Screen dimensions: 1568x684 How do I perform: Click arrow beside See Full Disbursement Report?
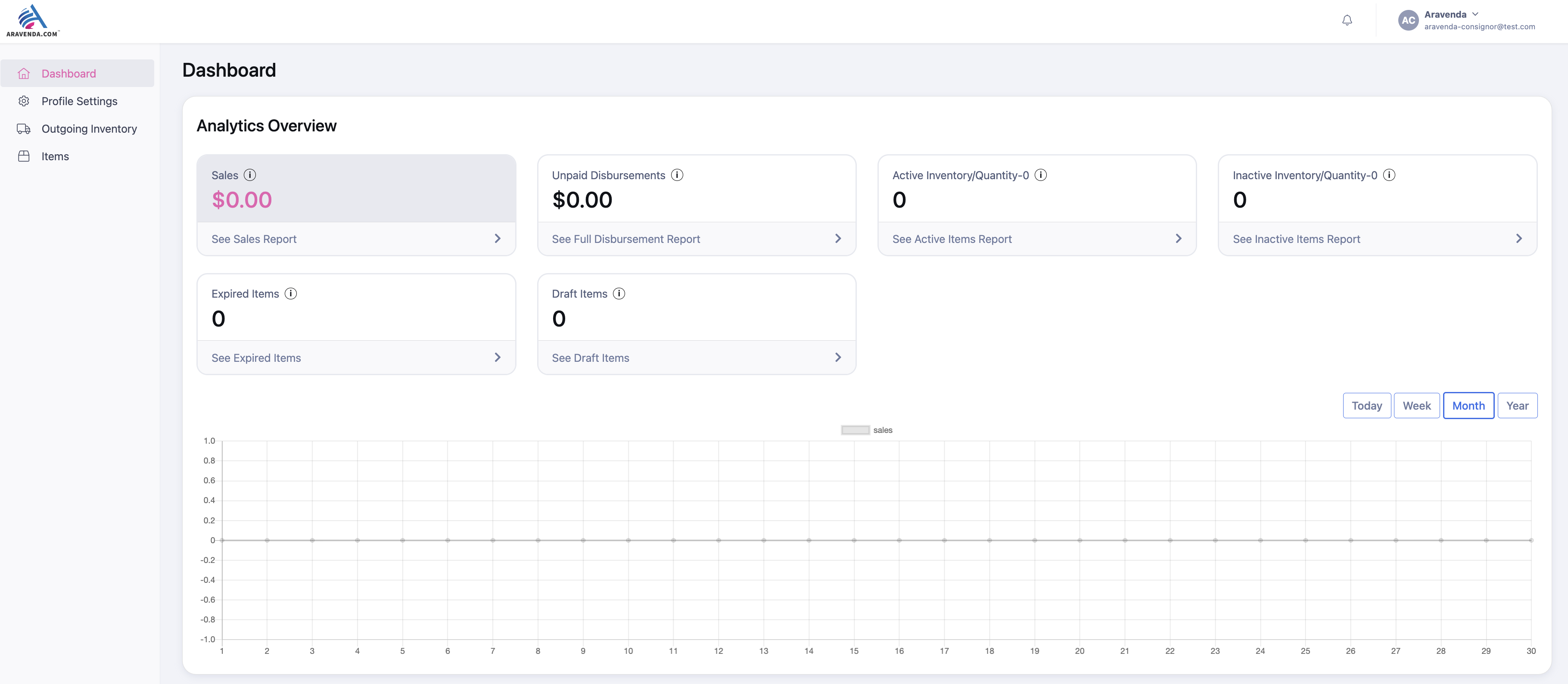pyautogui.click(x=838, y=239)
